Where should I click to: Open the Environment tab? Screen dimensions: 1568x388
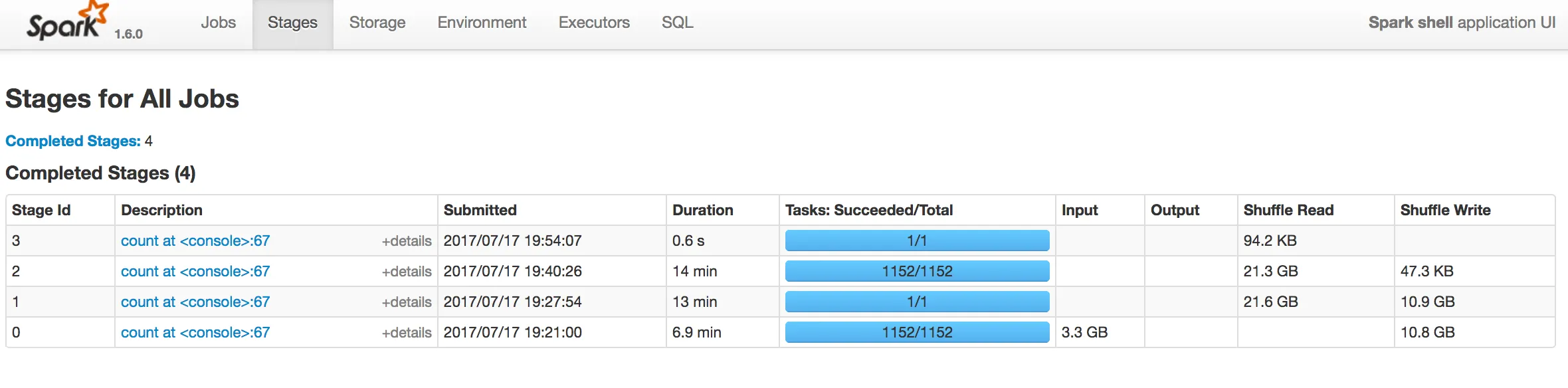482,23
